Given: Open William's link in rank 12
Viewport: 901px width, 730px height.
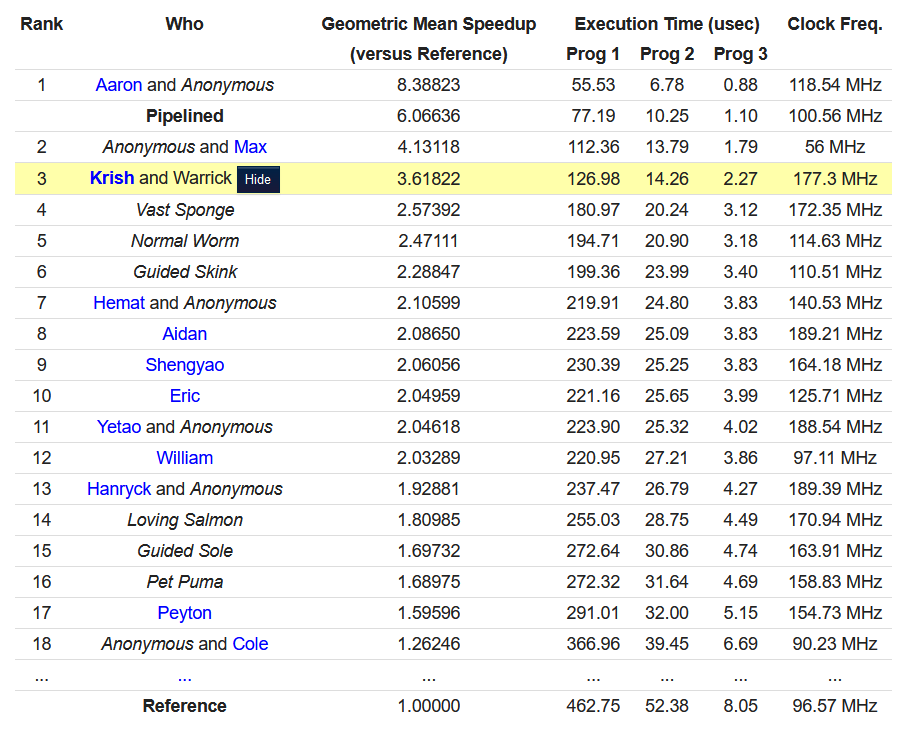Looking at the screenshot, I should click(x=184, y=457).
